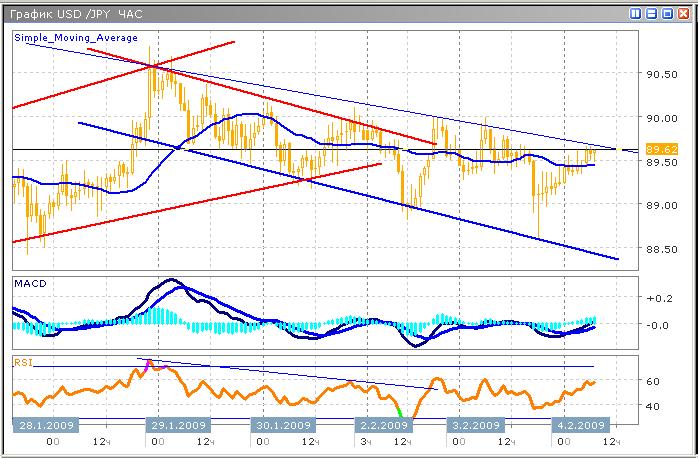The width and height of the screenshot is (698, 458).
Task: Click the 3.2.2009 date marker
Action: click(x=475, y=425)
